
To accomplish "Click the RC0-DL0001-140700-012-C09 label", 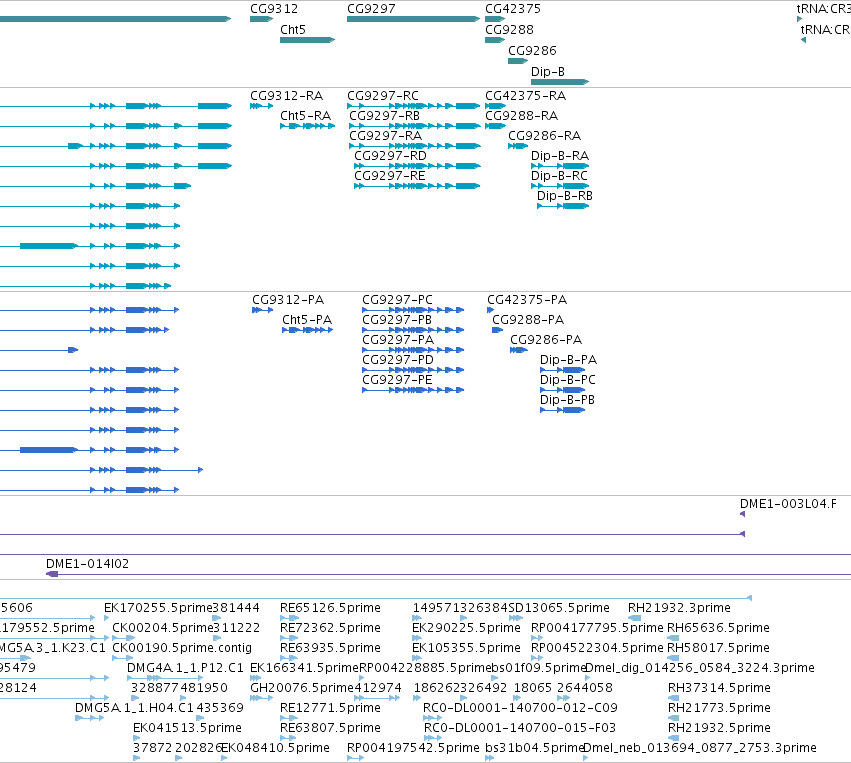I will coord(520,708).
